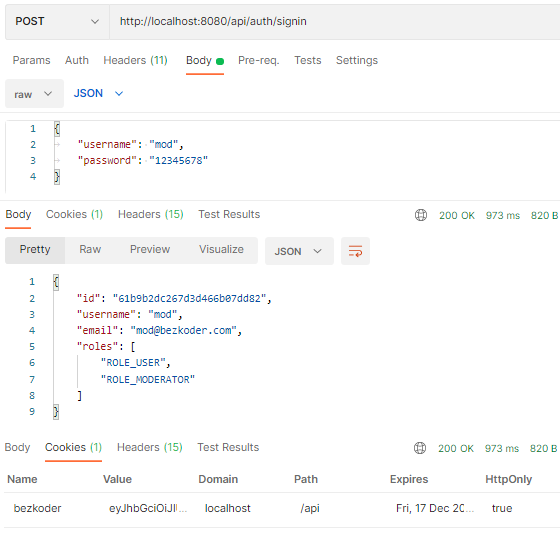Select the upper response Body tab

[x=18, y=214]
